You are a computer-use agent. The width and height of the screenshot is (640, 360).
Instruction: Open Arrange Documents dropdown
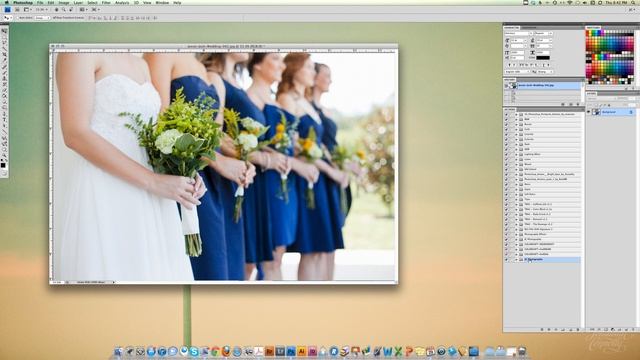pos(83,9)
